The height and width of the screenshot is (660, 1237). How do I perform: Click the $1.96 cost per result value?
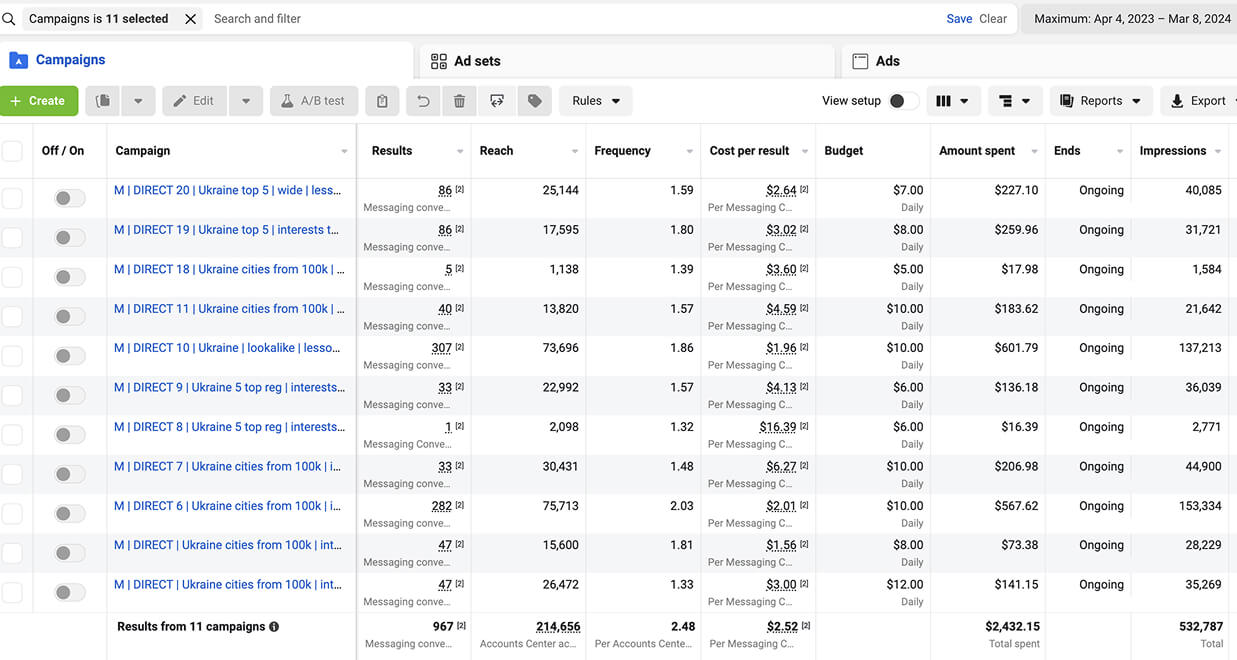pyautogui.click(x=781, y=348)
